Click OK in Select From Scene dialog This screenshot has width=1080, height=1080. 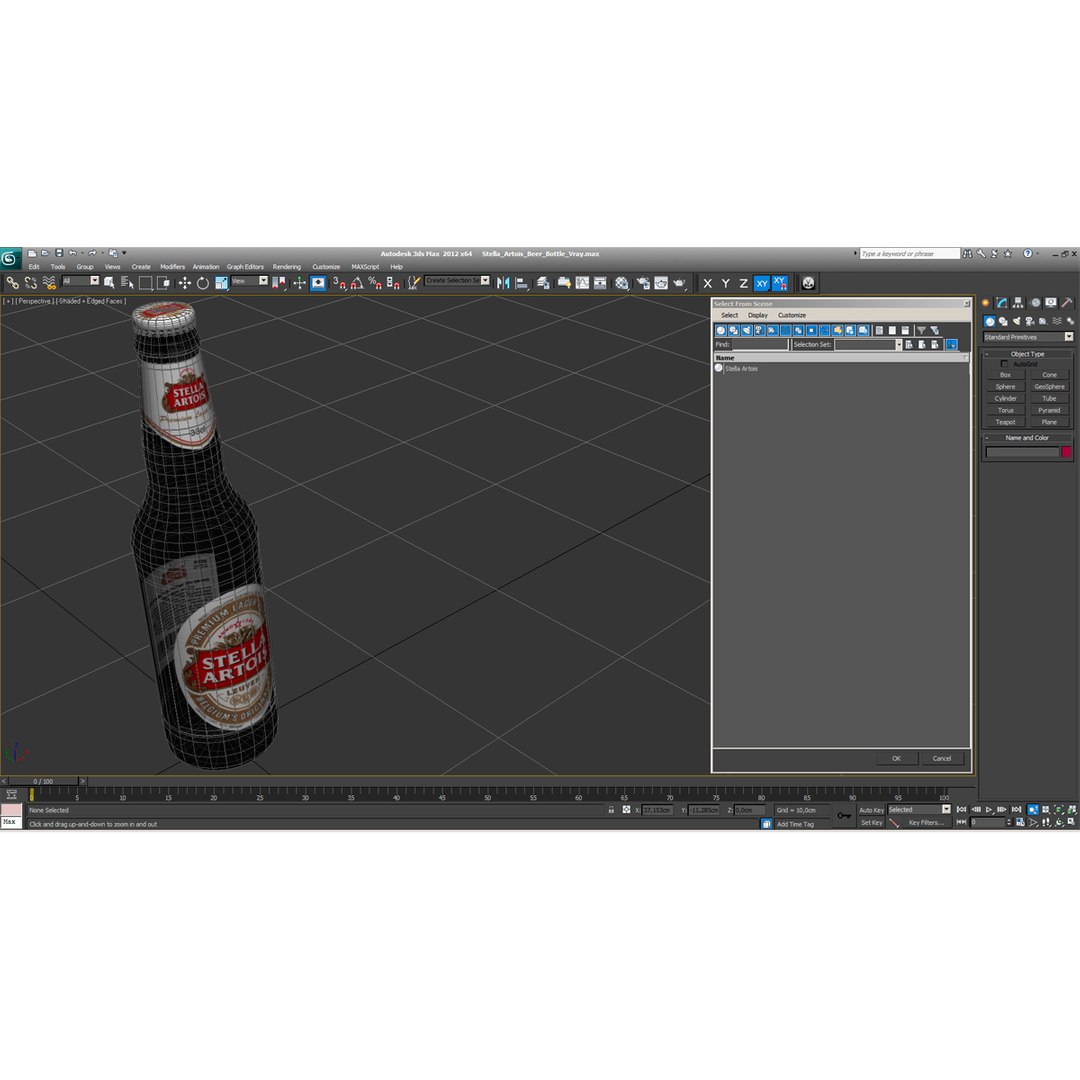click(x=896, y=758)
